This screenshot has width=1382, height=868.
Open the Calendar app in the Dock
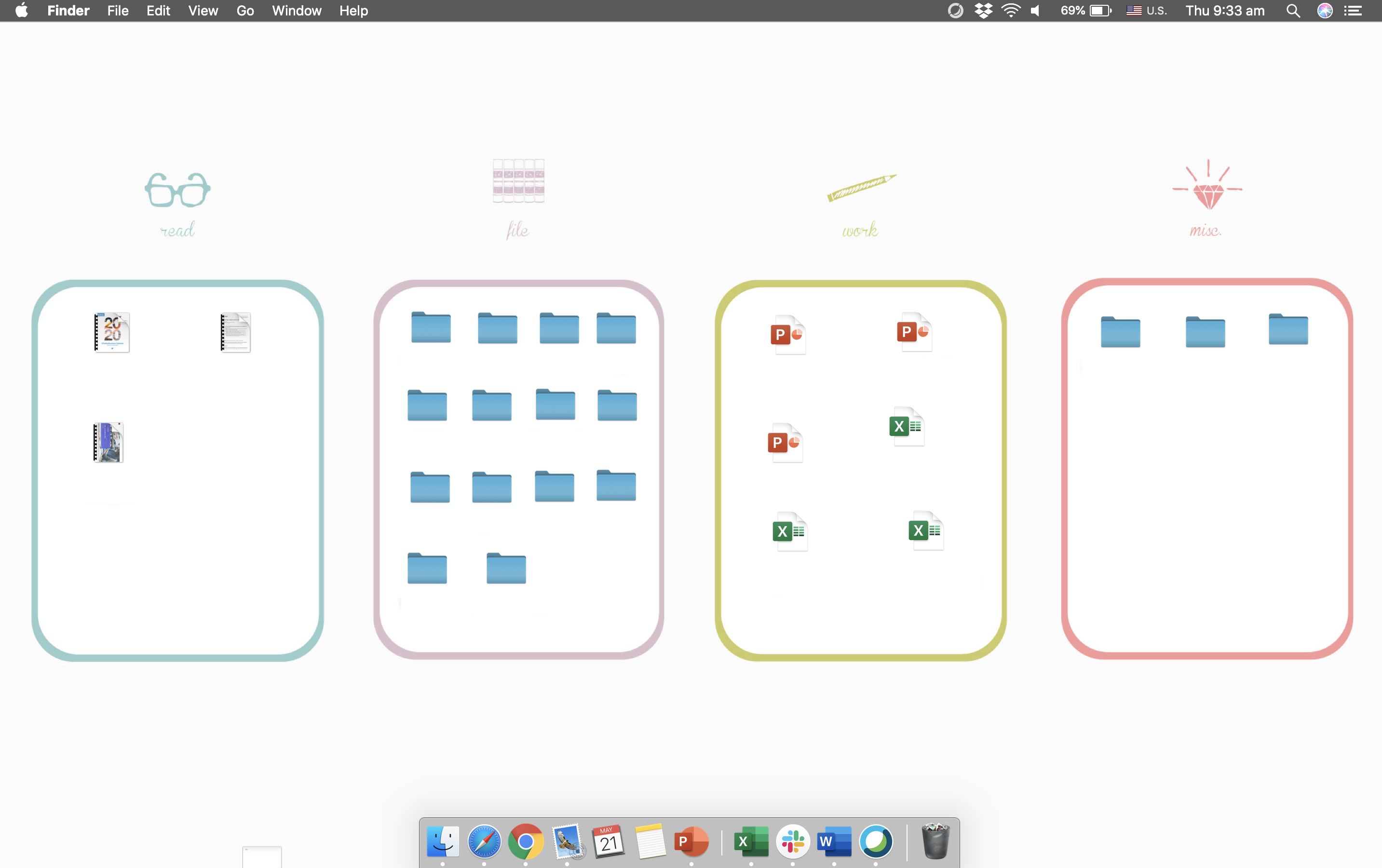point(608,841)
